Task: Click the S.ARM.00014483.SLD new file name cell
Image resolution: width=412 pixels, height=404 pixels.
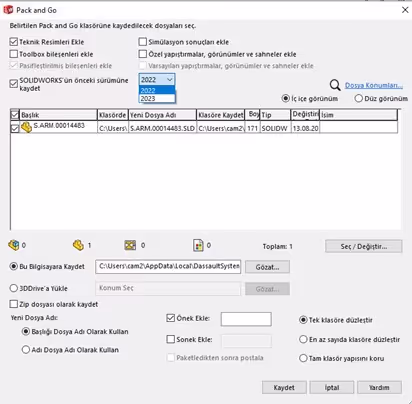Action: 162,128
